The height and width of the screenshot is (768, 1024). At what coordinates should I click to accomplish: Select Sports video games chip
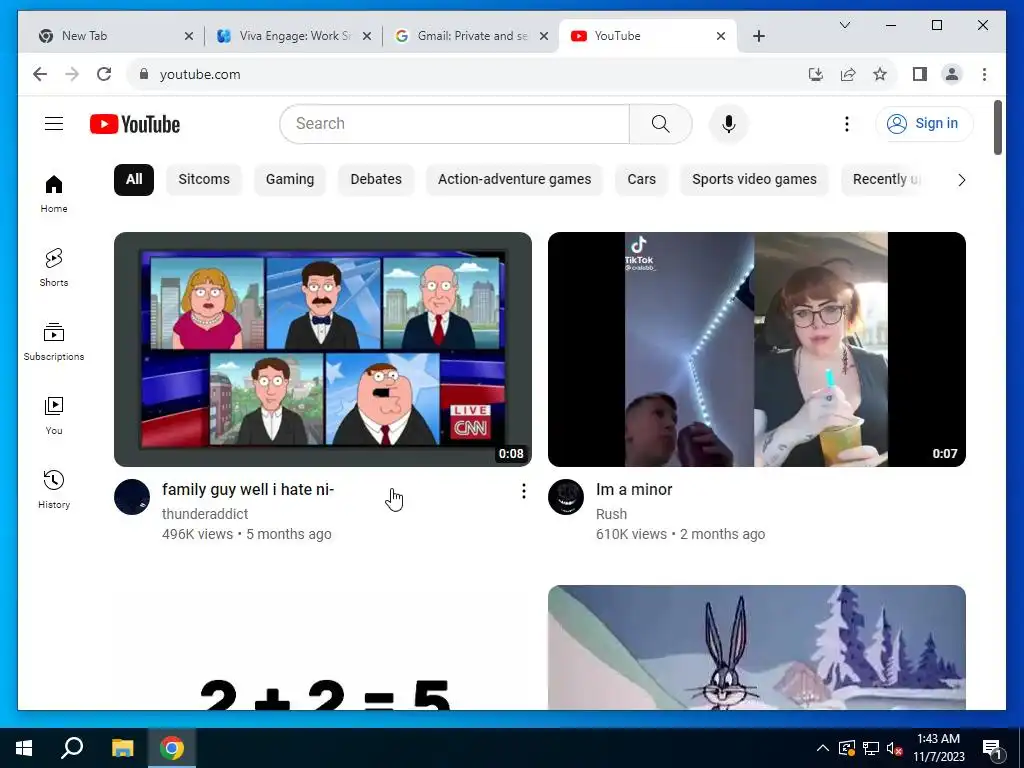pyautogui.click(x=754, y=180)
